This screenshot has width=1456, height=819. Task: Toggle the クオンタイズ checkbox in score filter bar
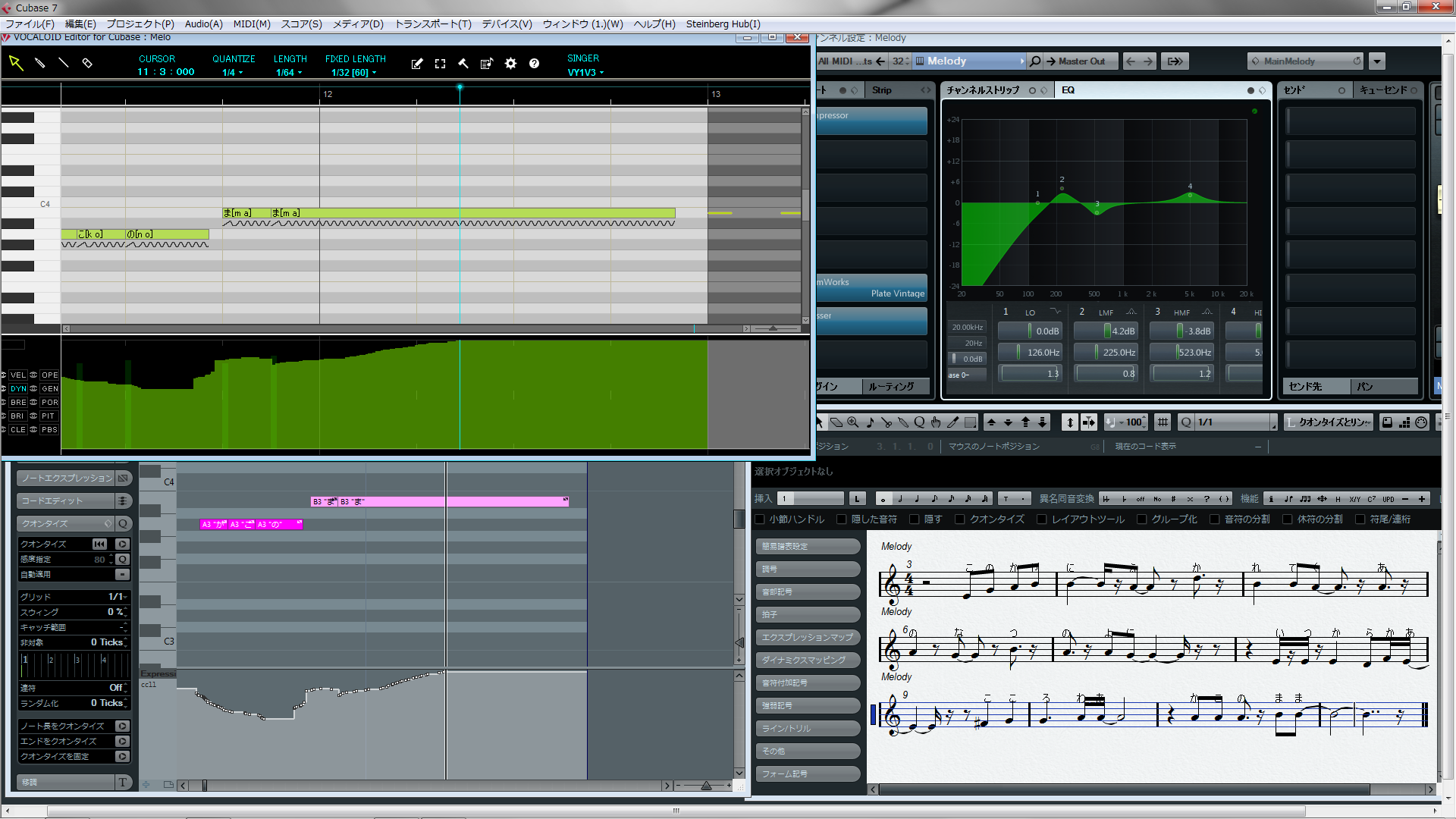pyautogui.click(x=959, y=519)
